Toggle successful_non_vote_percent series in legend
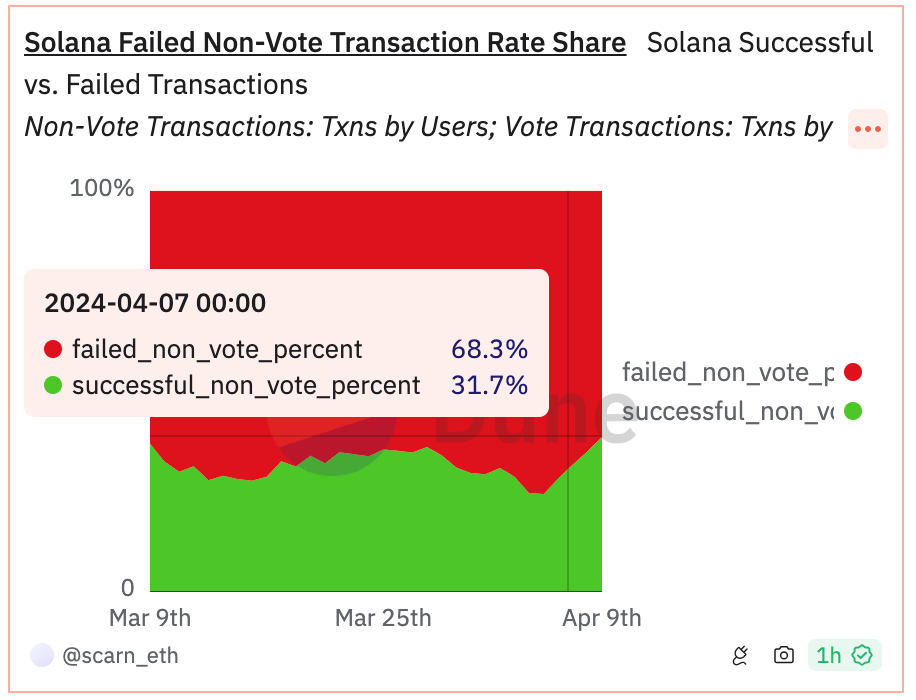 tap(727, 411)
